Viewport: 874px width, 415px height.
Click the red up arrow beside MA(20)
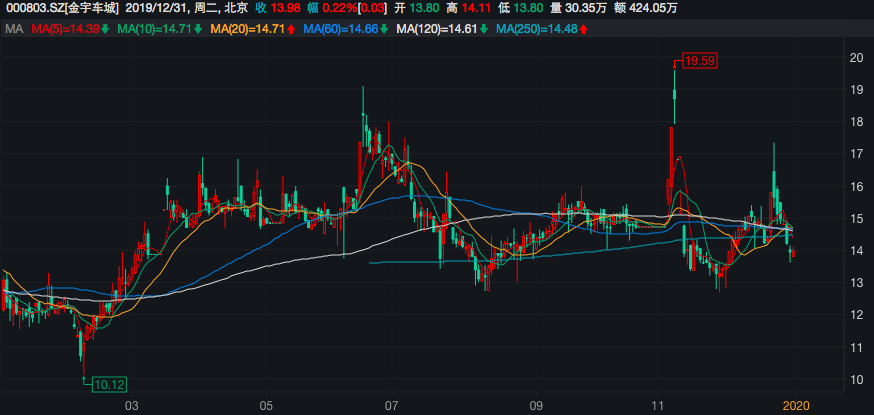[x=290, y=29]
